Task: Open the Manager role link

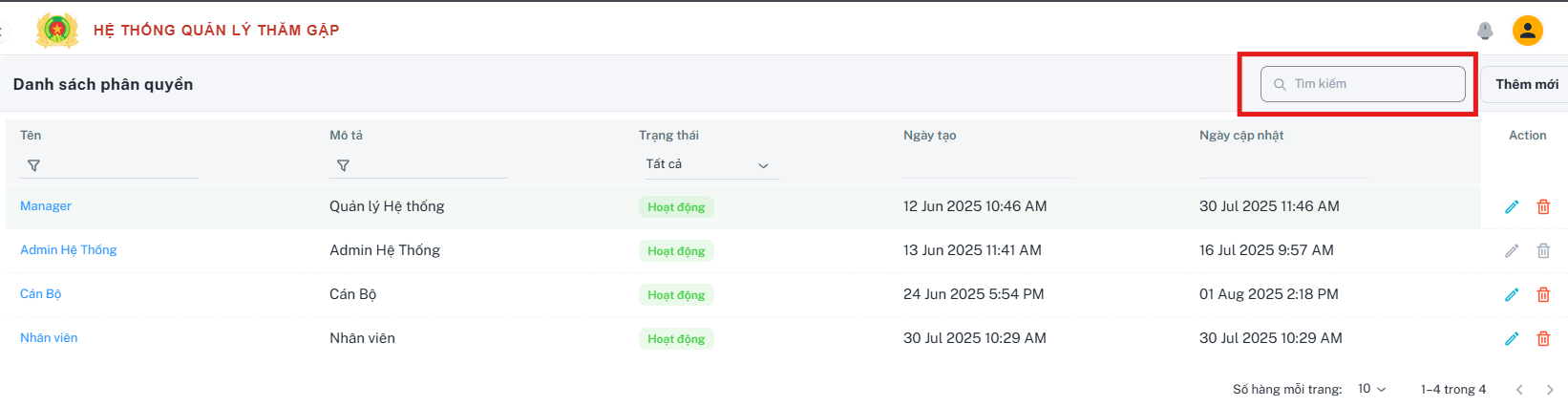Action: tap(46, 206)
